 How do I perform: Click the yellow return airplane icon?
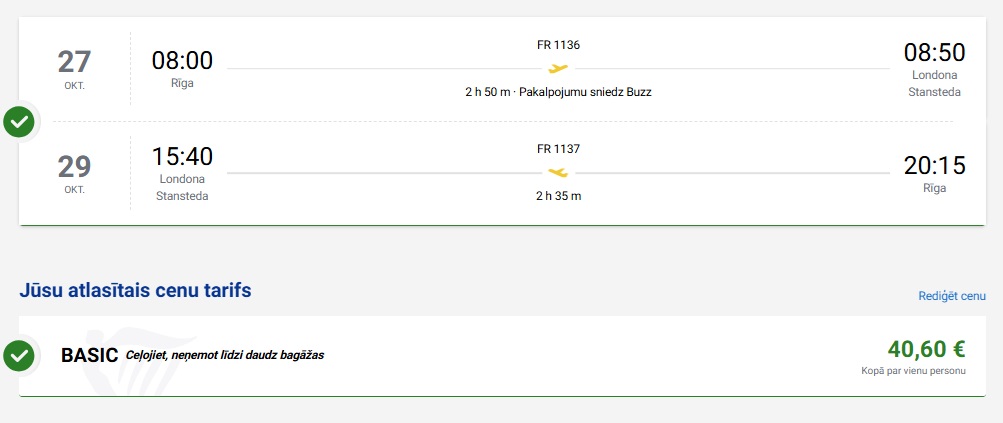558,172
